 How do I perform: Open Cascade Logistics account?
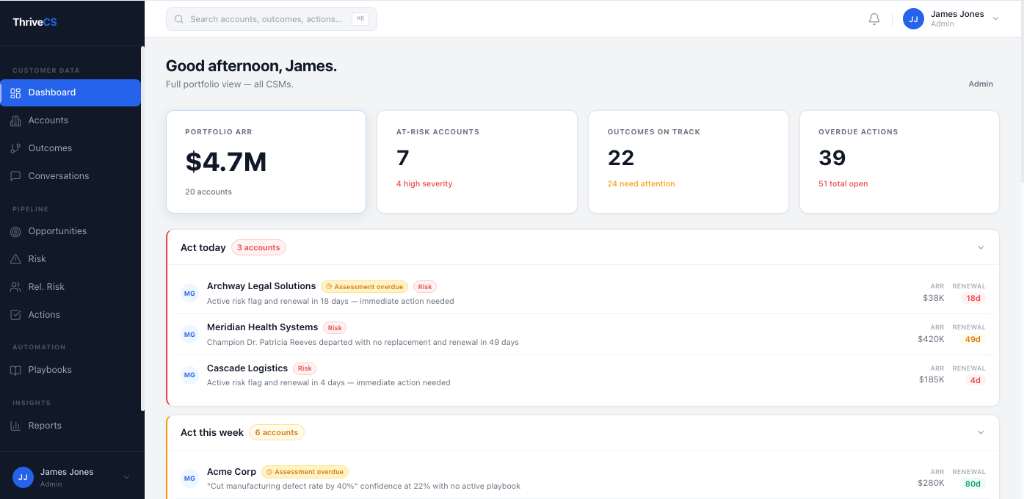(248, 368)
